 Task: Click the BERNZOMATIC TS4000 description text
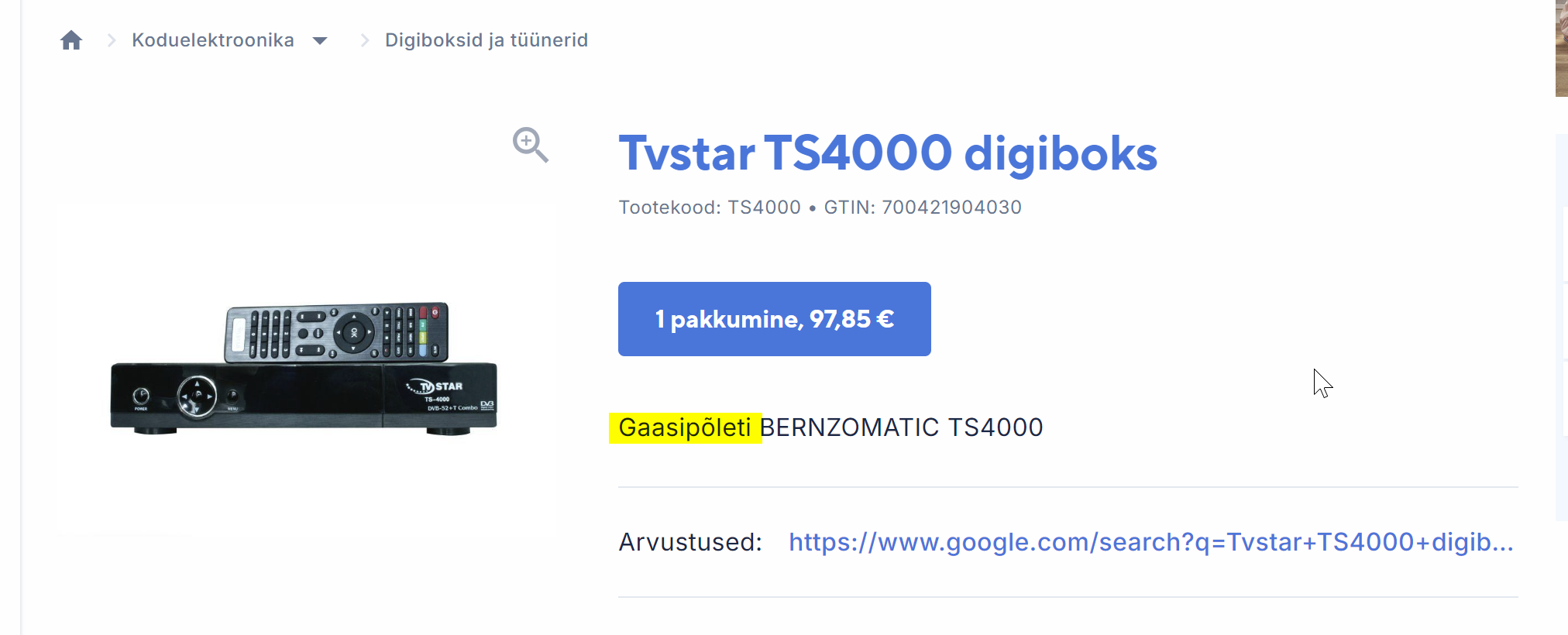click(903, 427)
